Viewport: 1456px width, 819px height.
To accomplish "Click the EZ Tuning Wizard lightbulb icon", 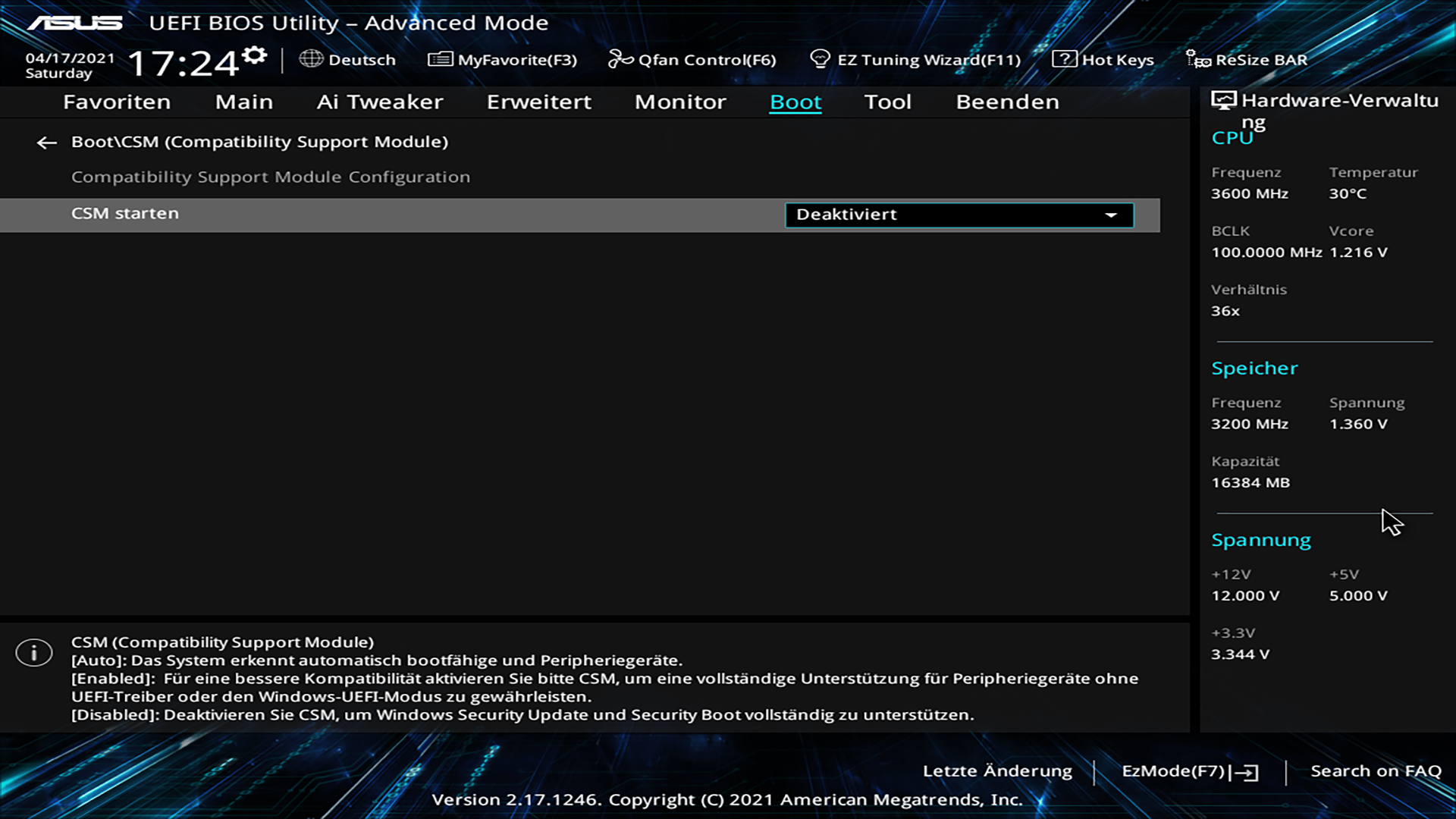I will tap(820, 59).
